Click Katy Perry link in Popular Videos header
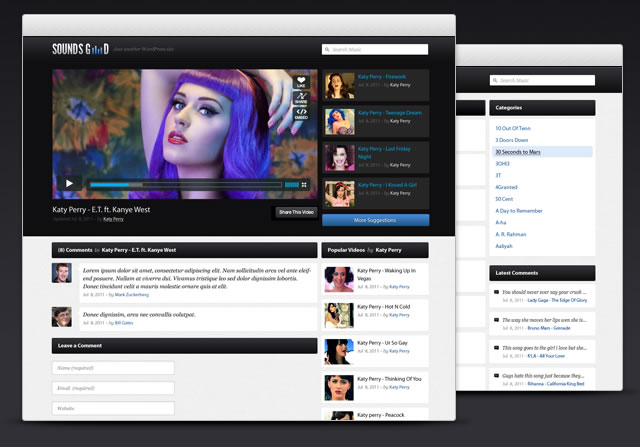The image size is (640, 447). coord(389,250)
